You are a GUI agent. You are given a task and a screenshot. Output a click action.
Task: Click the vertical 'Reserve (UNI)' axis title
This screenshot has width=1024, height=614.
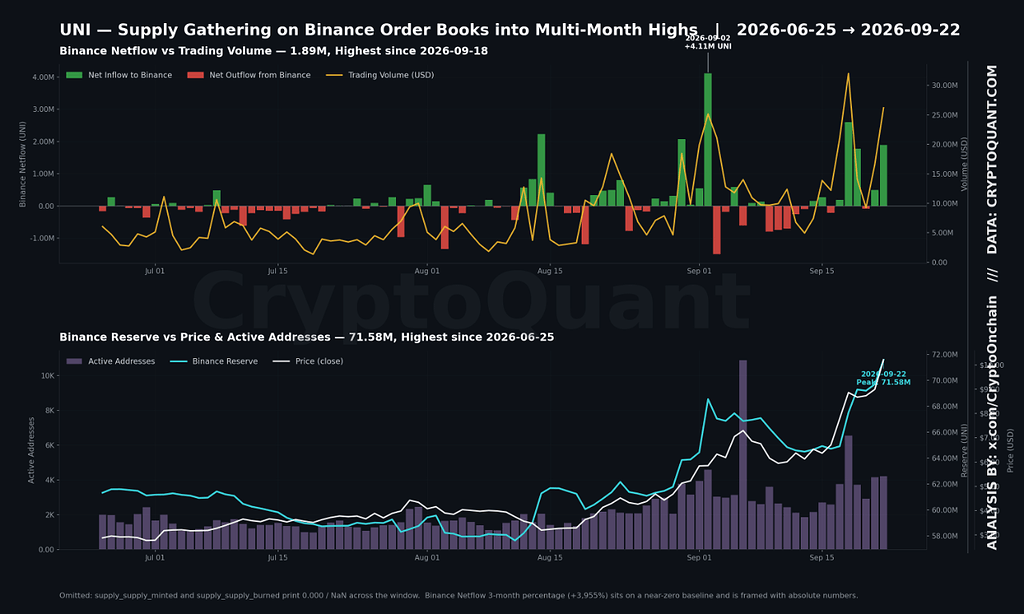[965, 451]
